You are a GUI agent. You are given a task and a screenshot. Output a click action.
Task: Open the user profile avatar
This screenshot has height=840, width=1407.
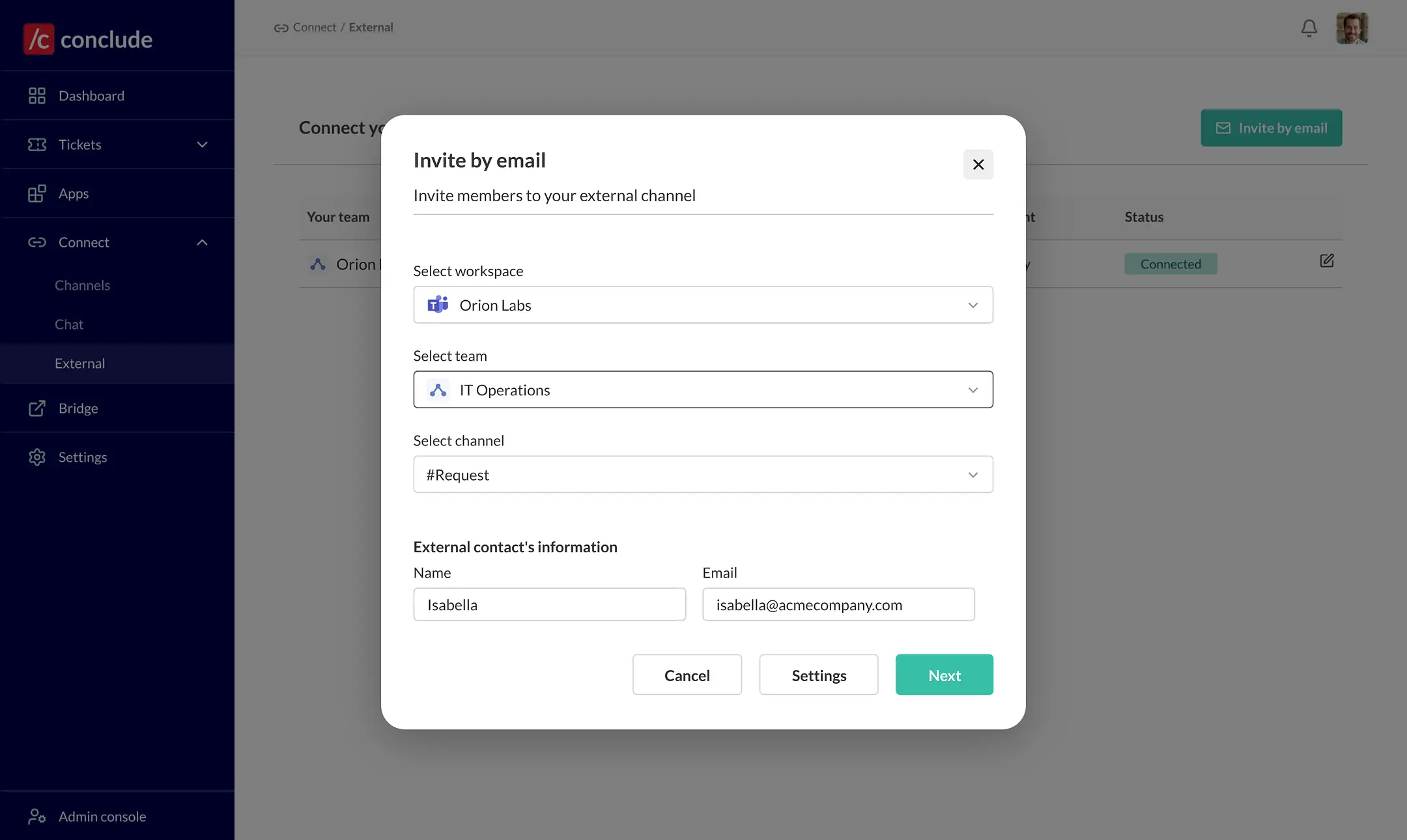click(1352, 29)
